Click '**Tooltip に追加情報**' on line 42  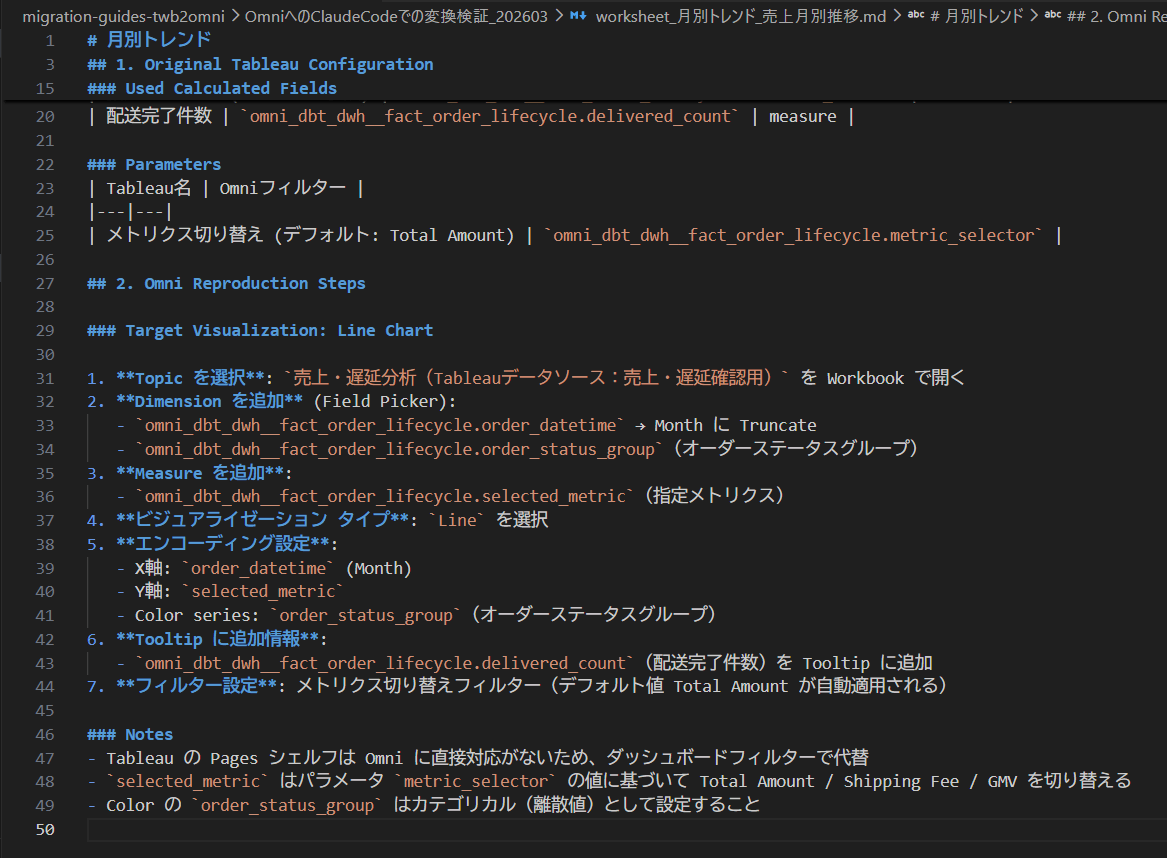(219, 639)
